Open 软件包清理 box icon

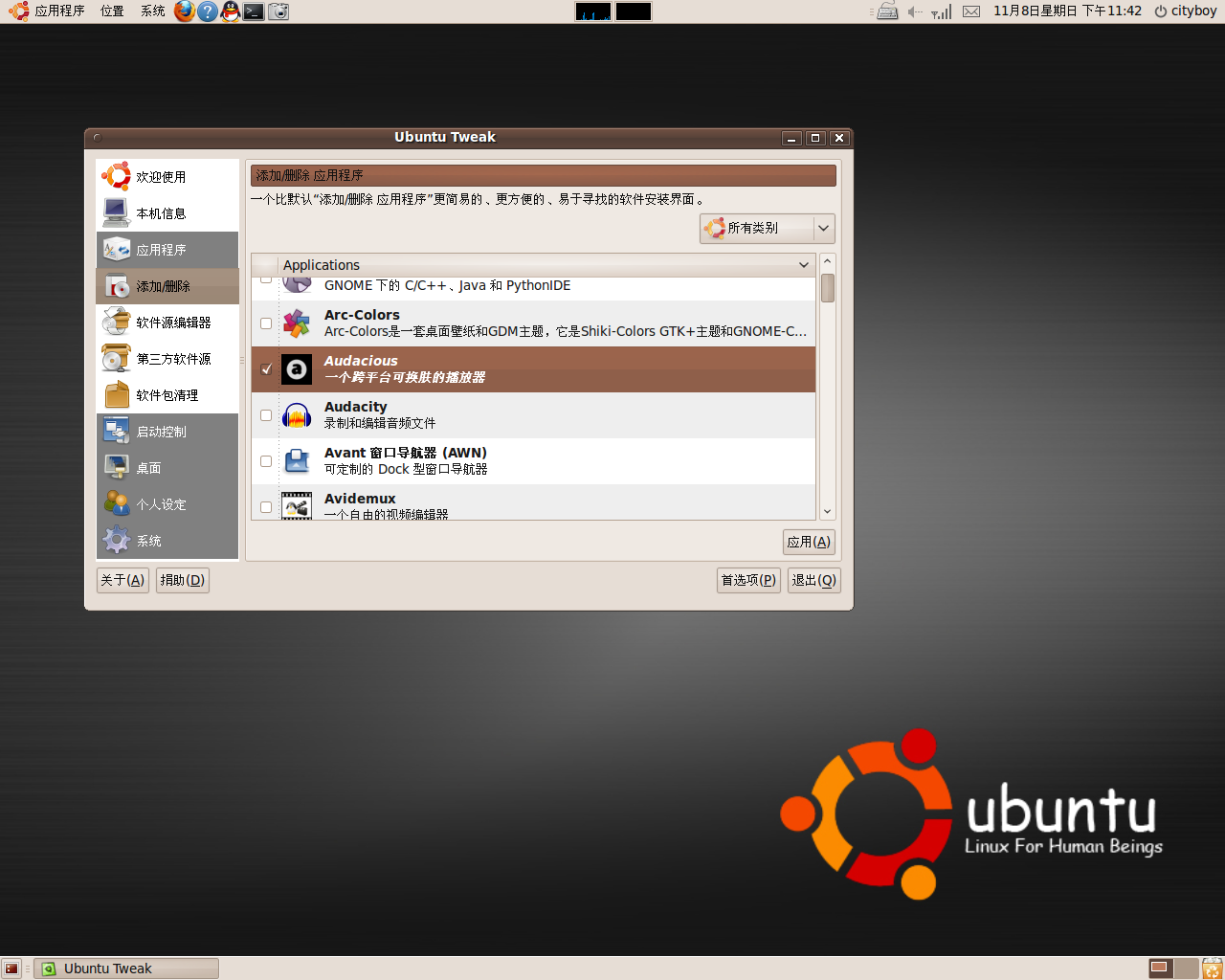(116, 395)
